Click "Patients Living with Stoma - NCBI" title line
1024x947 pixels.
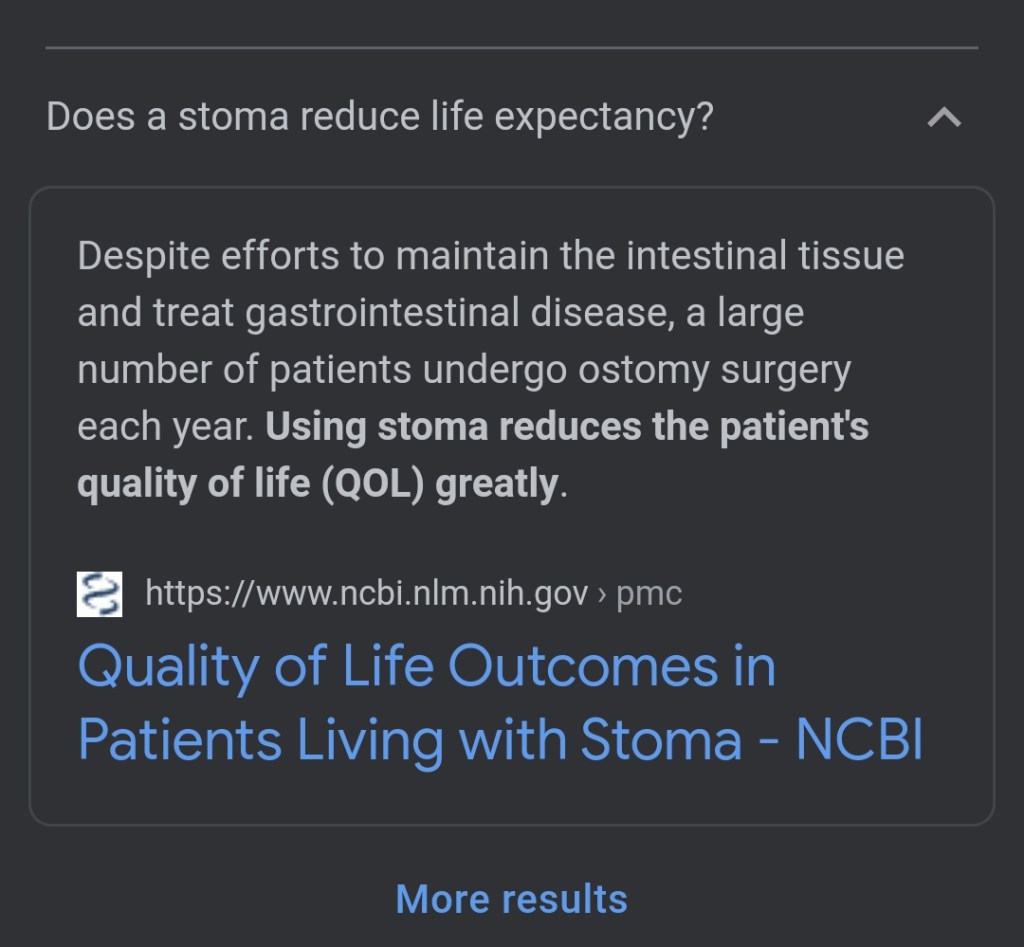coord(500,740)
